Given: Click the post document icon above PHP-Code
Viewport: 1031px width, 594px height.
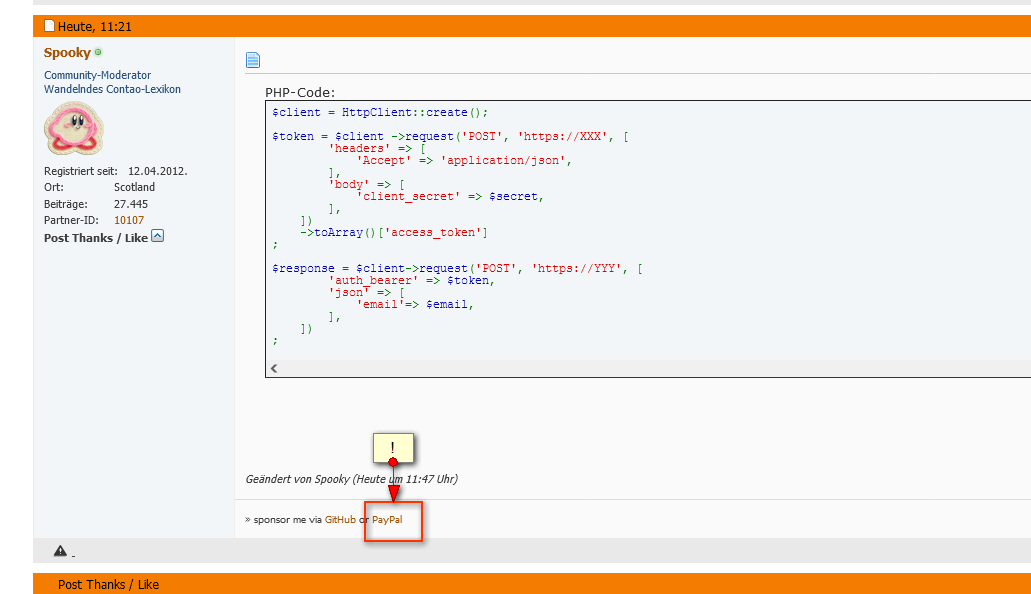Looking at the screenshot, I should [x=252, y=60].
